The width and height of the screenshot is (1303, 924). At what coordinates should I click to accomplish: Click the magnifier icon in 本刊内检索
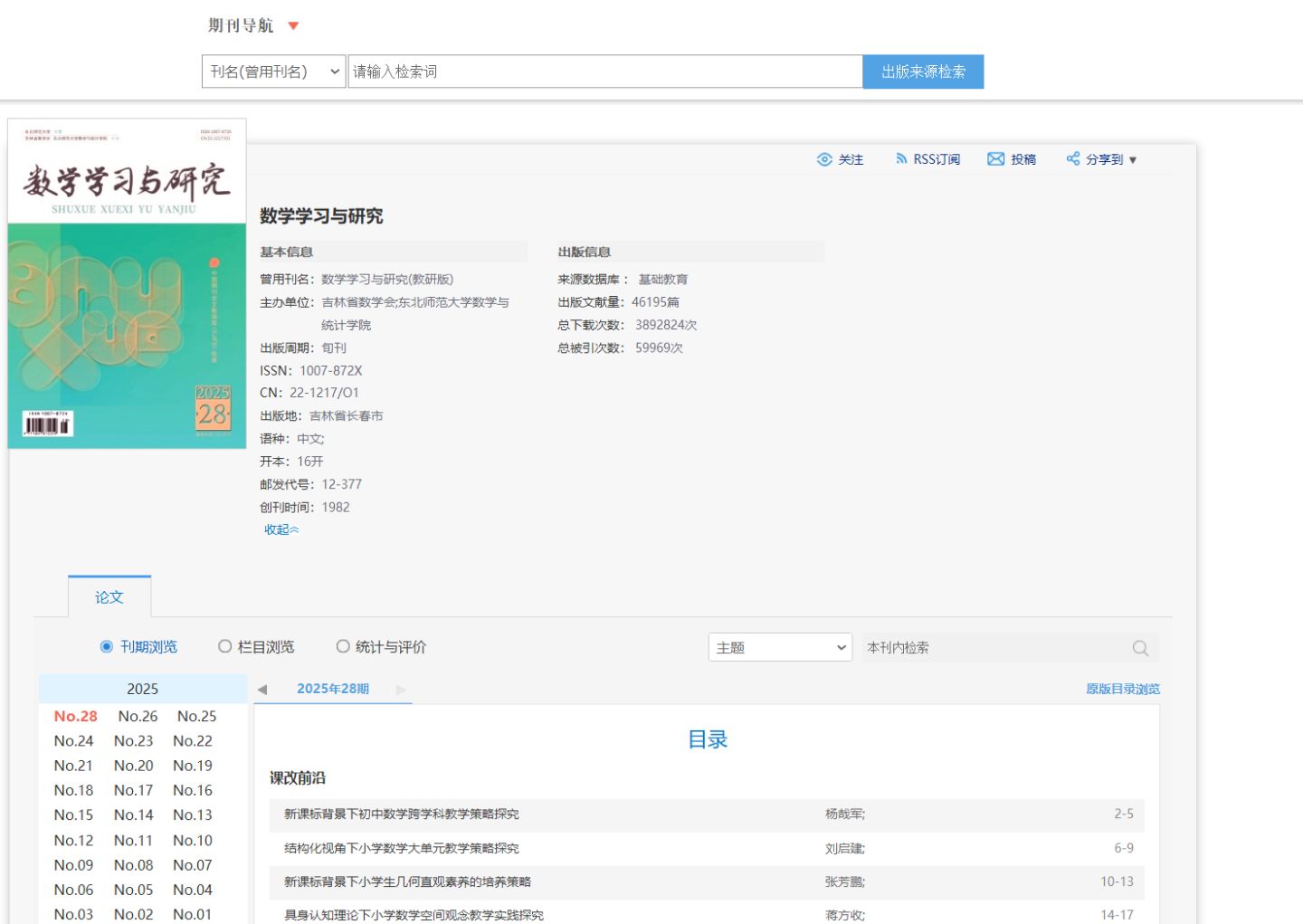[1140, 648]
